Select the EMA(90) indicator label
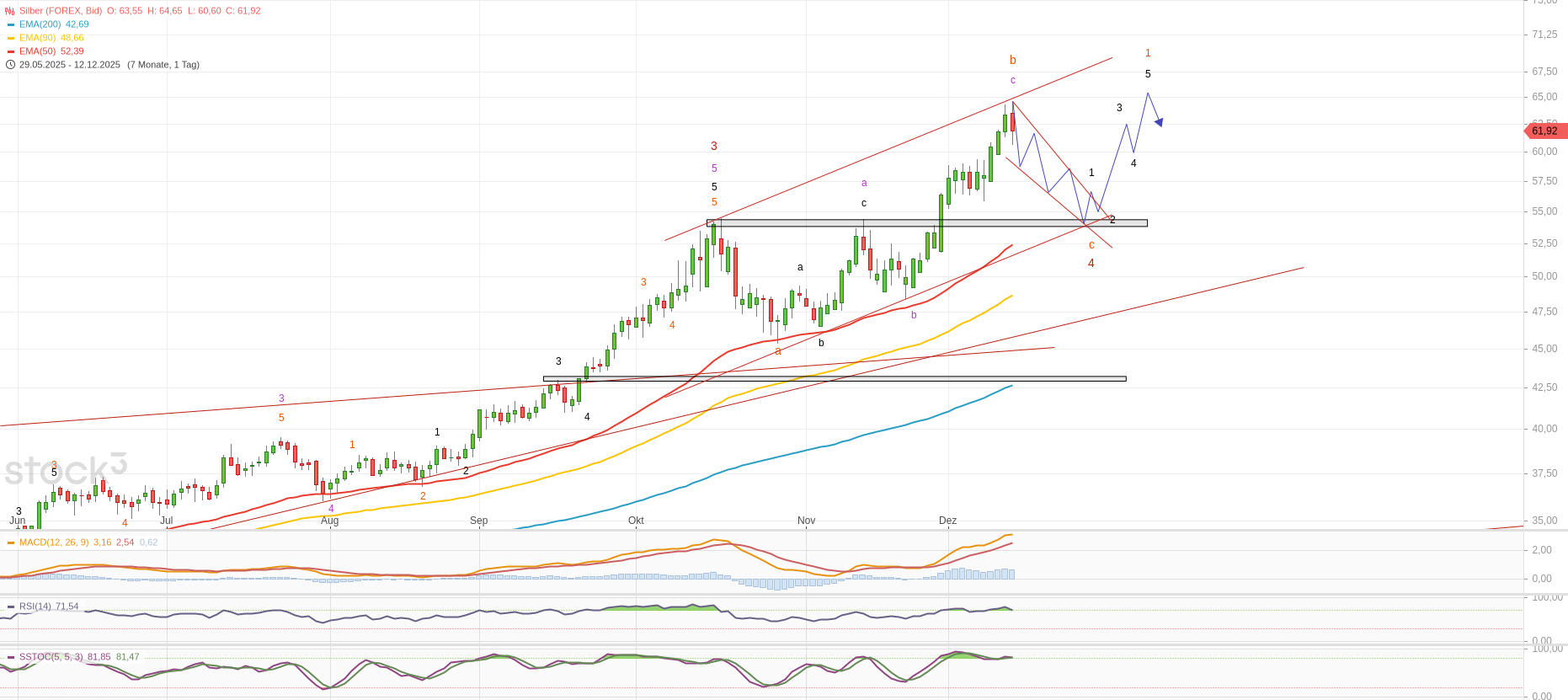1568x700 pixels. click(x=37, y=38)
